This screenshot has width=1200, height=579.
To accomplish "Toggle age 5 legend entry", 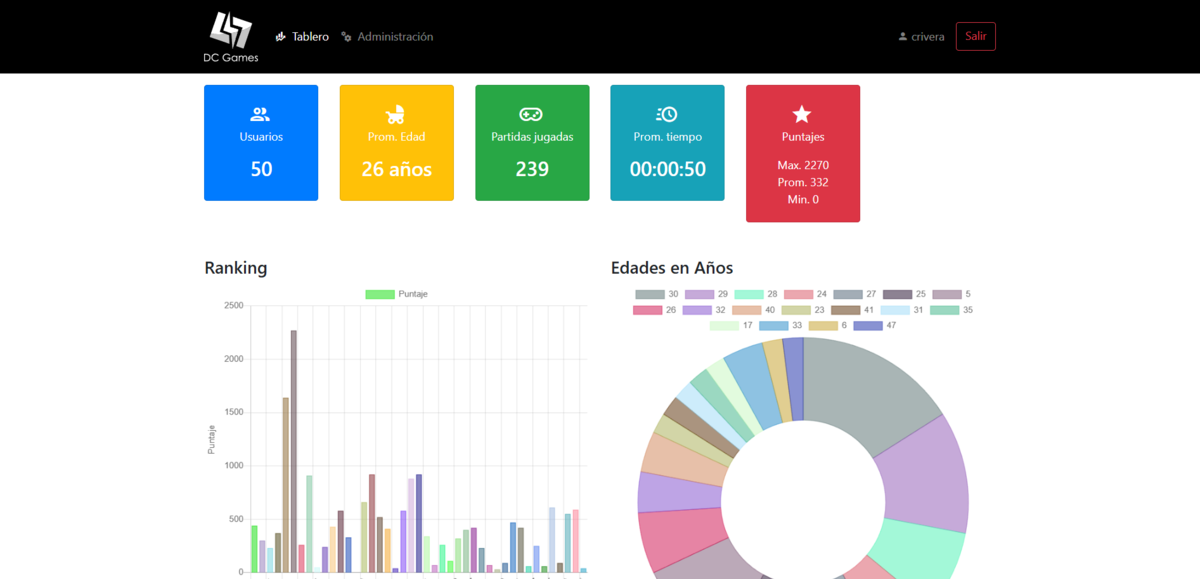I will point(951,294).
